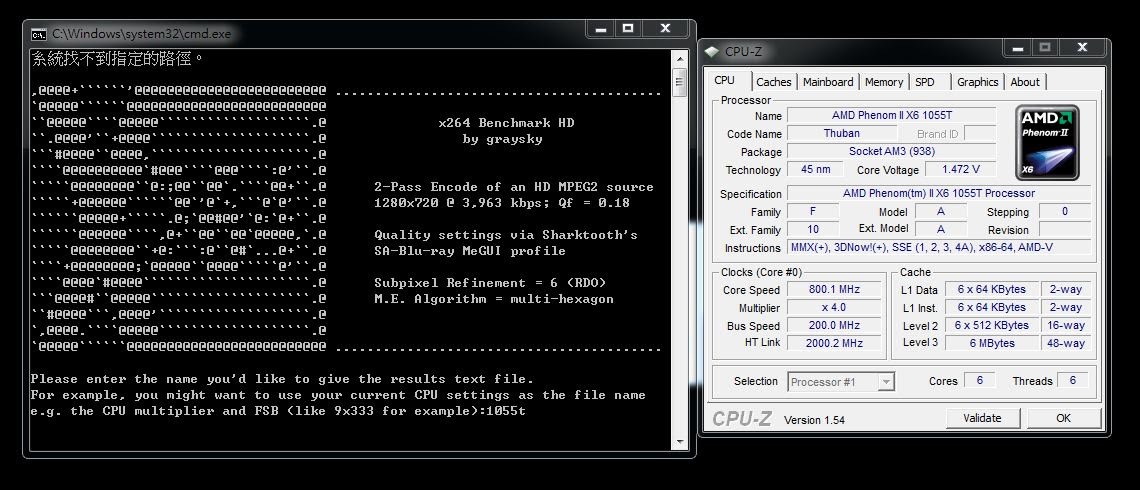Viewport: 1140px width, 490px height.
Task: Open the Mainboard tab
Action: click(x=828, y=82)
